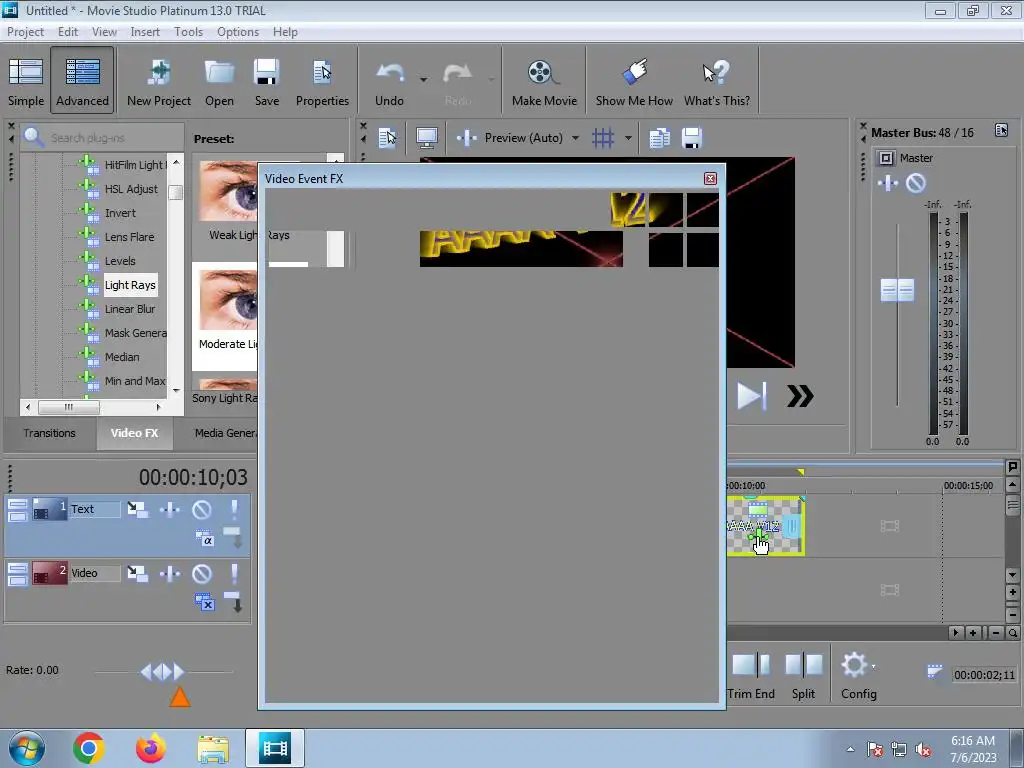The height and width of the screenshot is (768, 1024).
Task: Open the Tools menu
Action: (x=188, y=31)
